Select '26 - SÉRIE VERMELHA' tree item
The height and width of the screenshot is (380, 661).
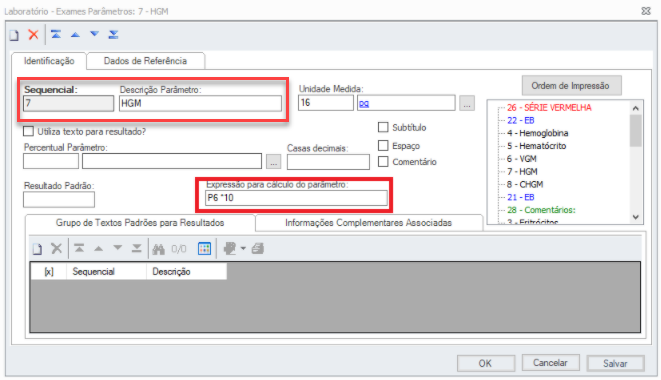click(549, 108)
